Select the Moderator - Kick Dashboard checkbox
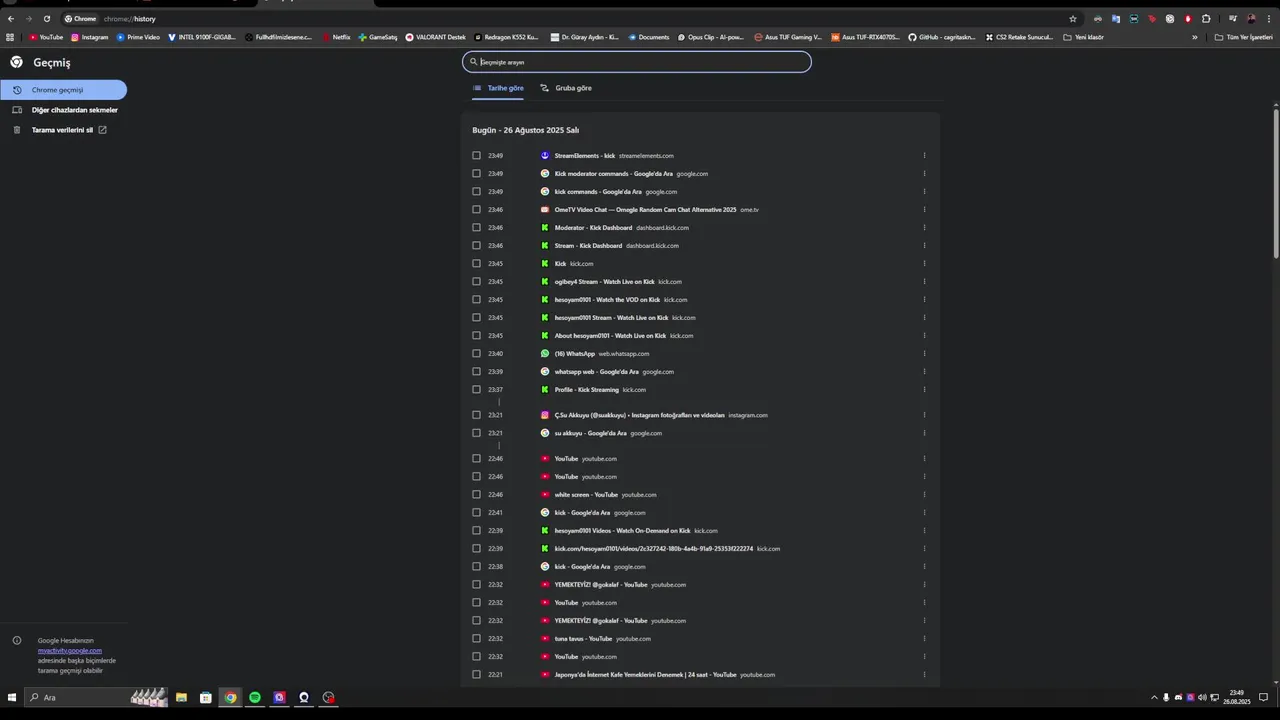The image size is (1280, 720). coord(476,228)
